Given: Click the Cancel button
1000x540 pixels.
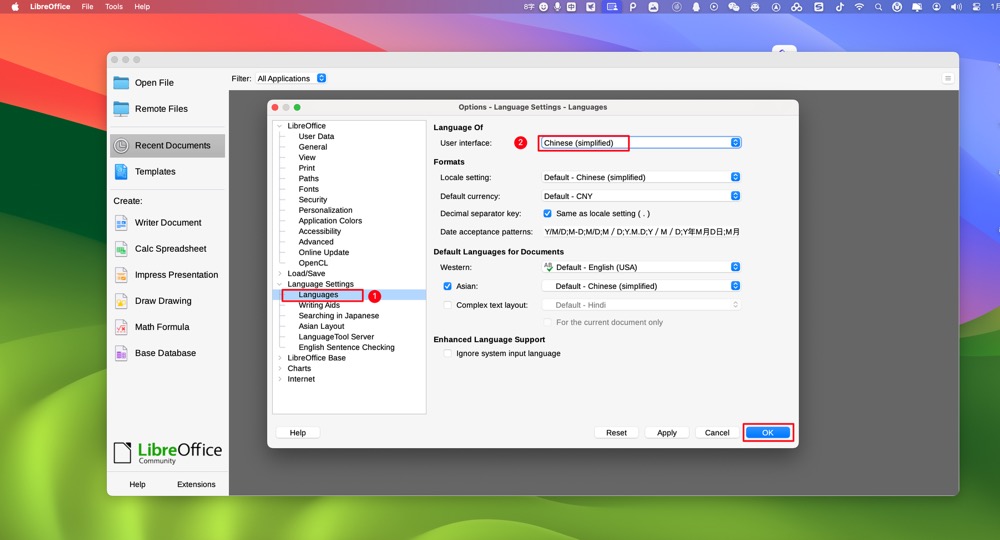Looking at the screenshot, I should pos(716,432).
